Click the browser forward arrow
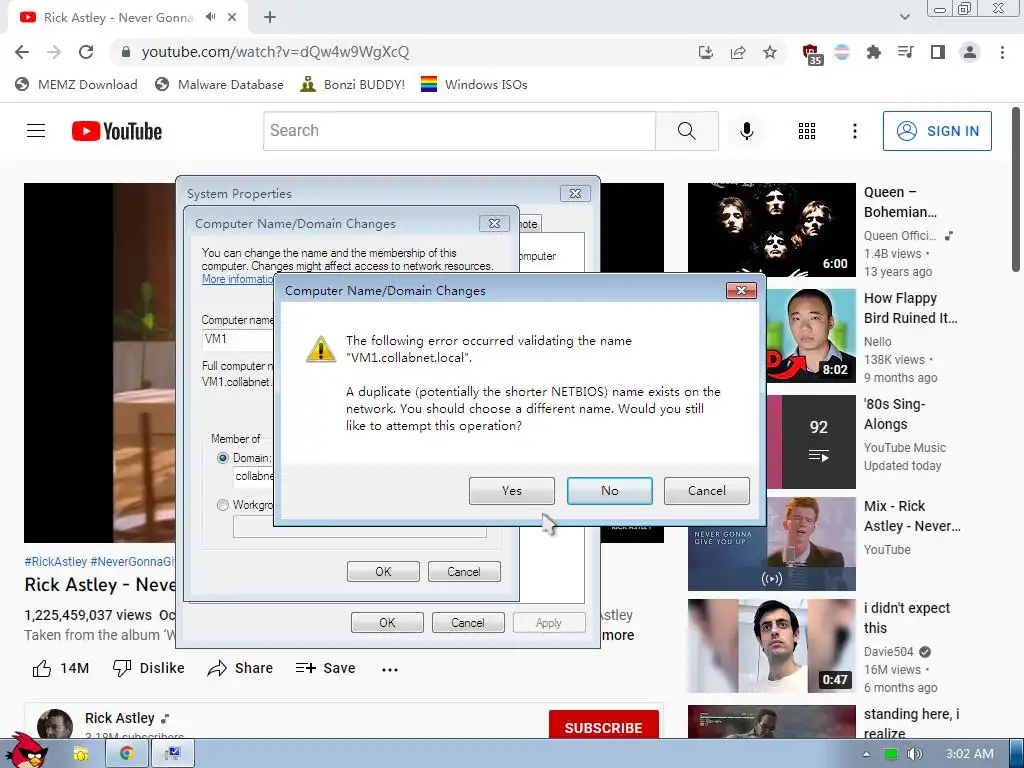 pyautogui.click(x=54, y=52)
